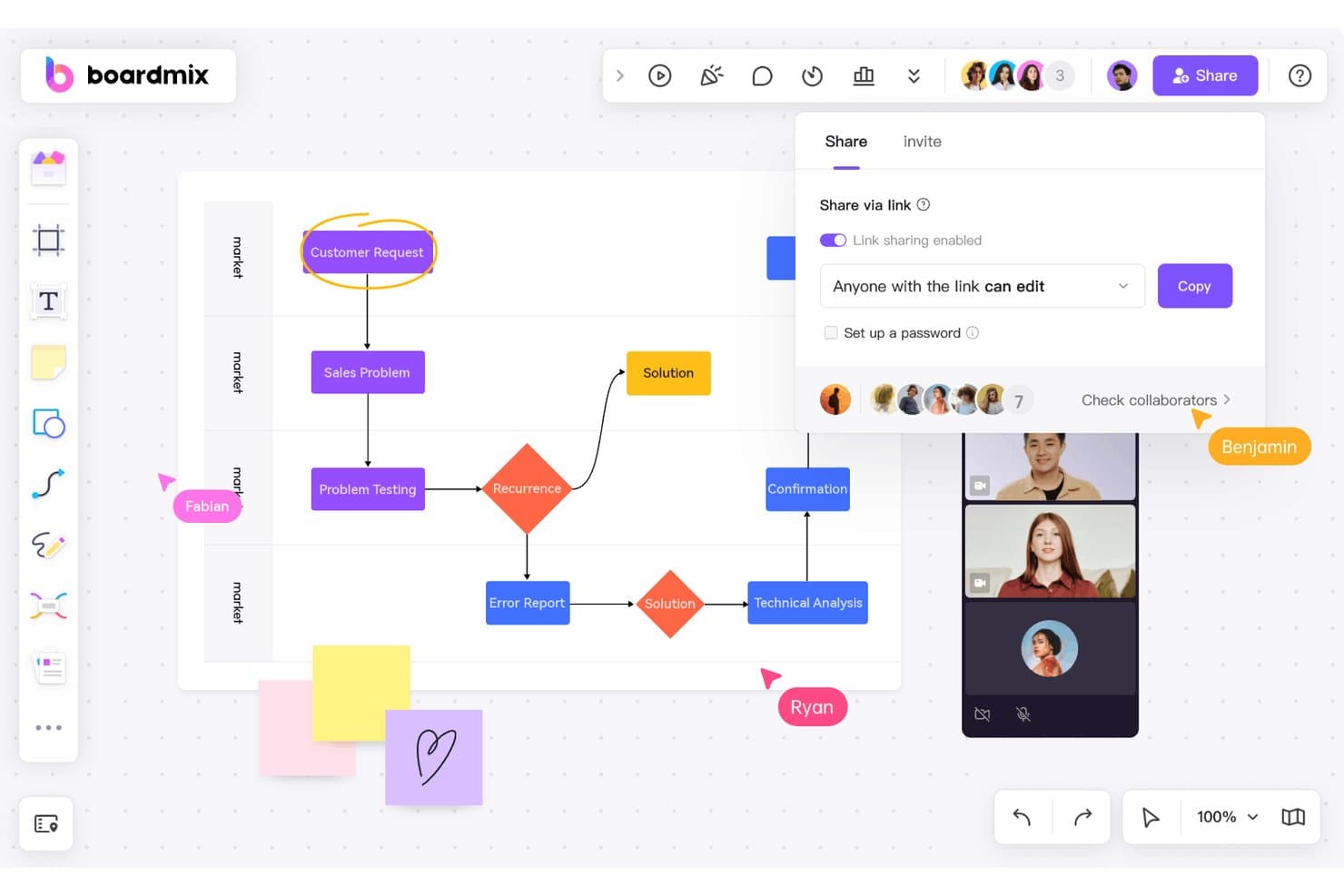Viewport: 1344px width, 896px height.
Task: Toggle the video call microphone mute
Action: (x=1023, y=714)
